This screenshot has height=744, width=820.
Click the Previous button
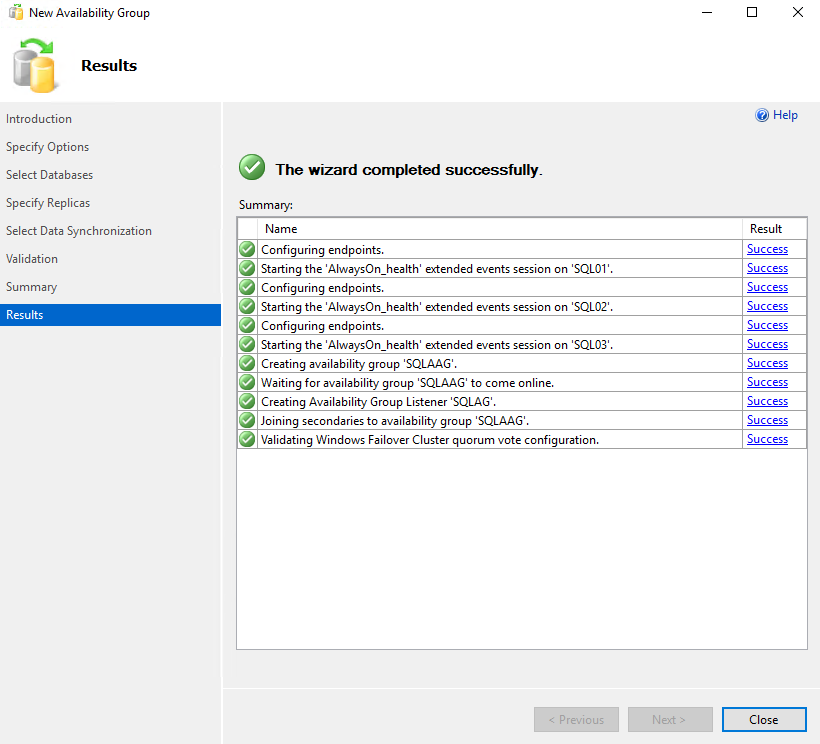[x=576, y=719]
